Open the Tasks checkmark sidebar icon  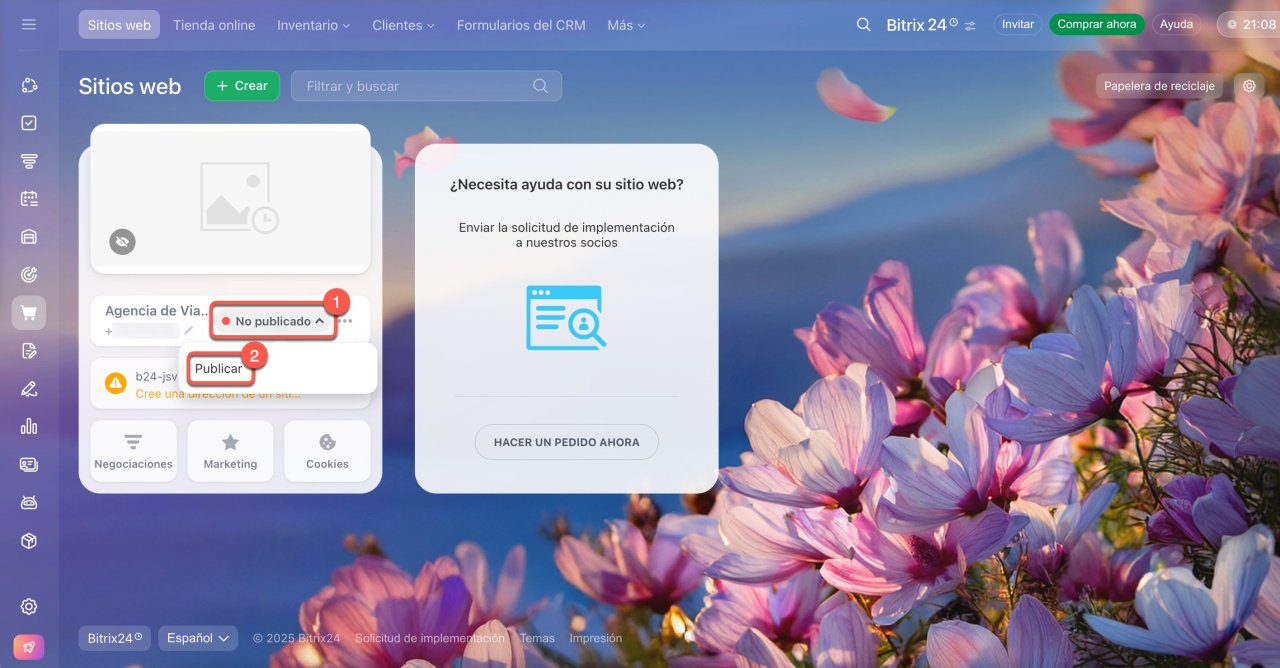(29, 123)
